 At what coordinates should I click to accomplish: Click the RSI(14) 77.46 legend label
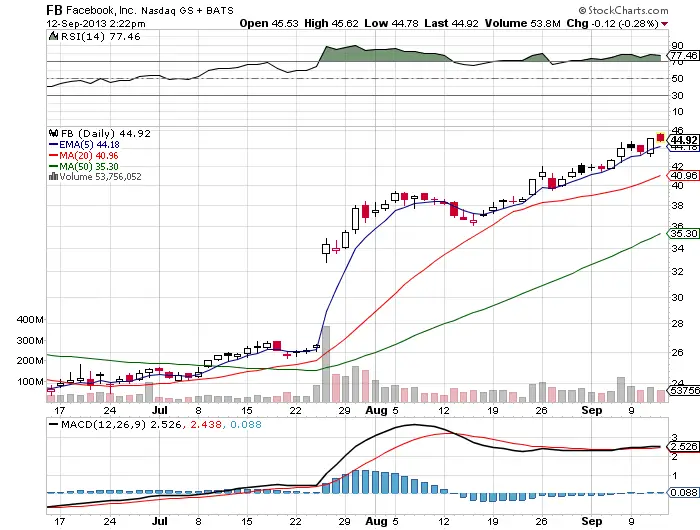(x=100, y=37)
